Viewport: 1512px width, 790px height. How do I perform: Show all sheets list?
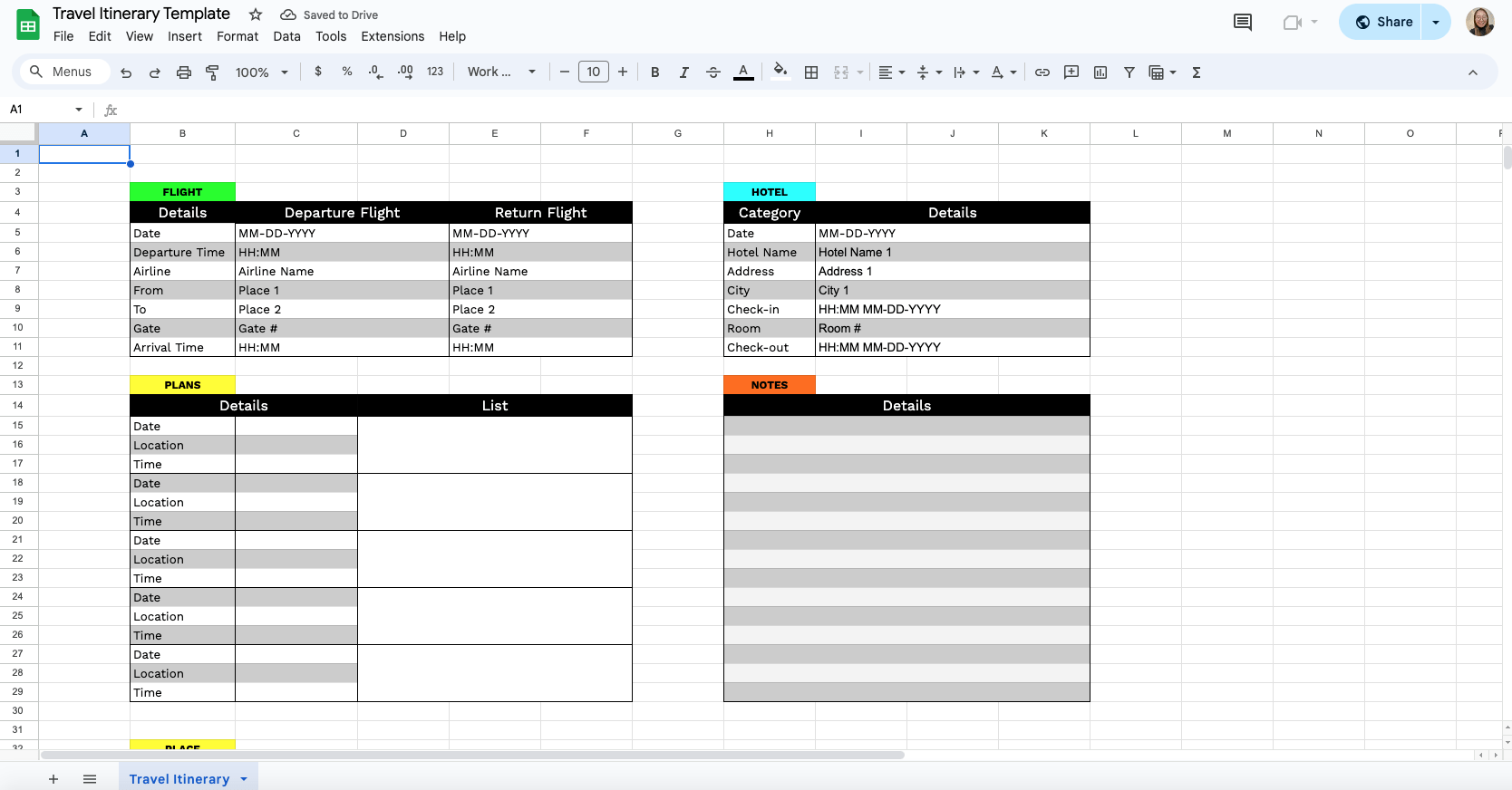(90, 779)
